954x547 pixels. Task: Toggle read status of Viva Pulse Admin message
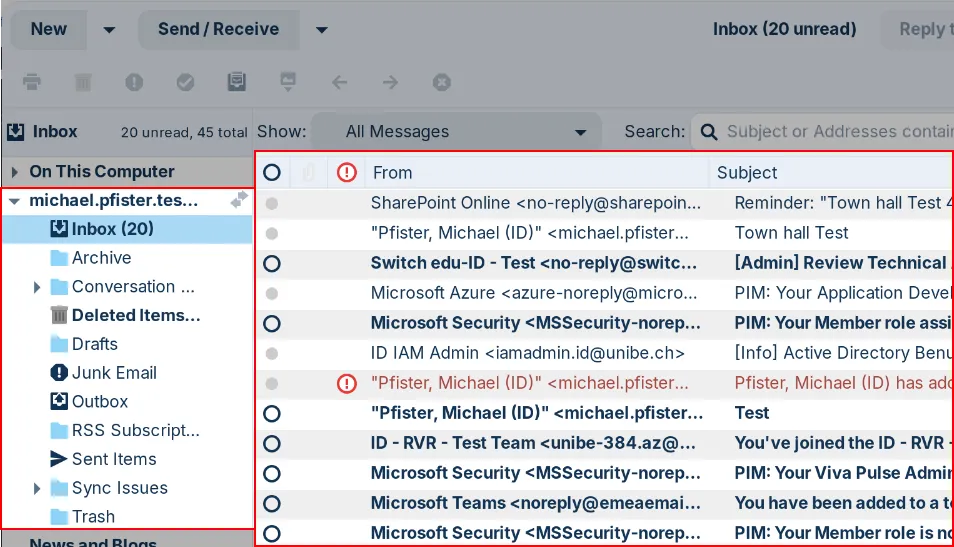click(x=272, y=473)
